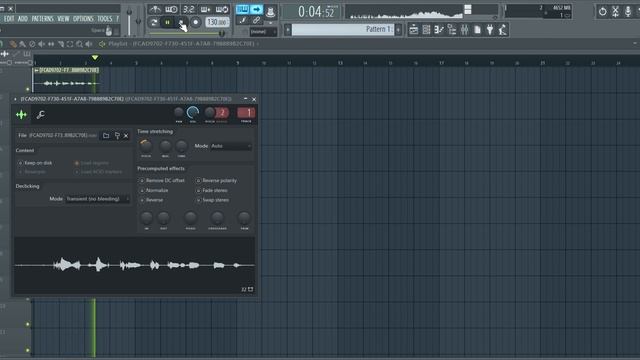Add a new pattern with plus button
This screenshot has width=640, height=360.
pos(398,29)
